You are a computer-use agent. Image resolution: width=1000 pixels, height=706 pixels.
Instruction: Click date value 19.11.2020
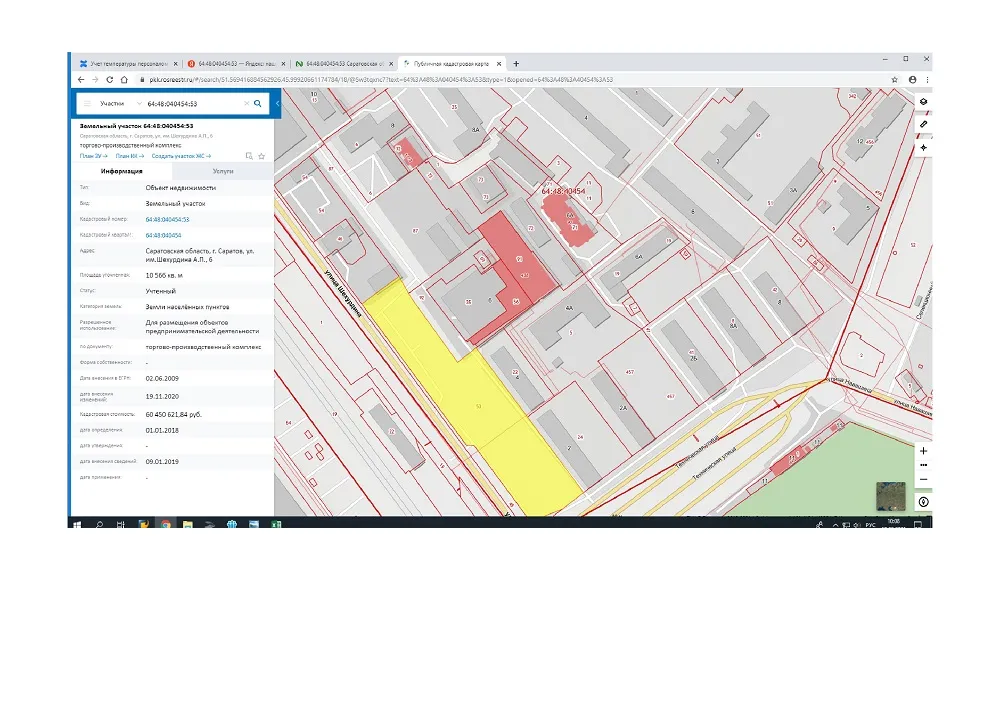[x=162, y=396]
